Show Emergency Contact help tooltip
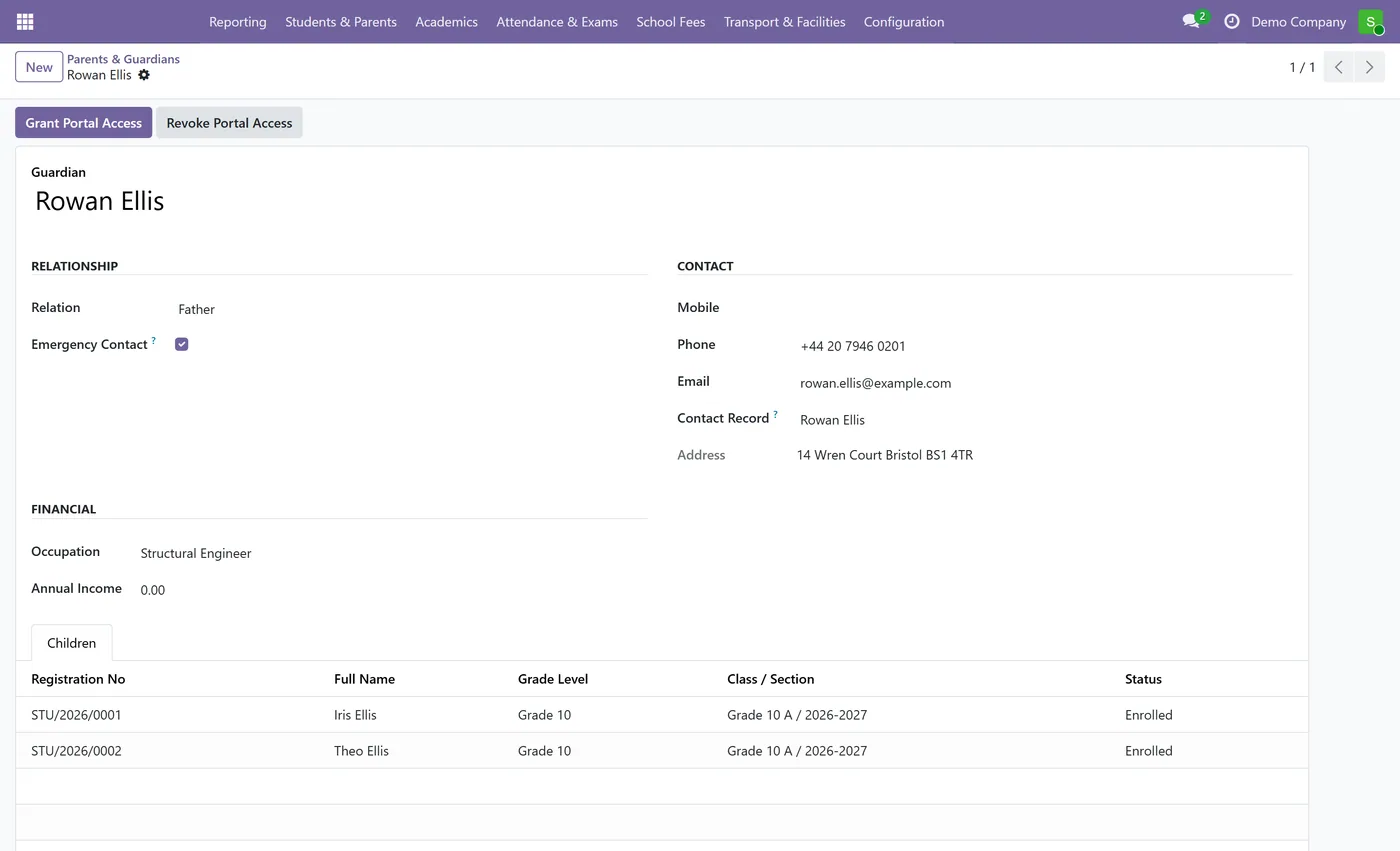 click(153, 341)
